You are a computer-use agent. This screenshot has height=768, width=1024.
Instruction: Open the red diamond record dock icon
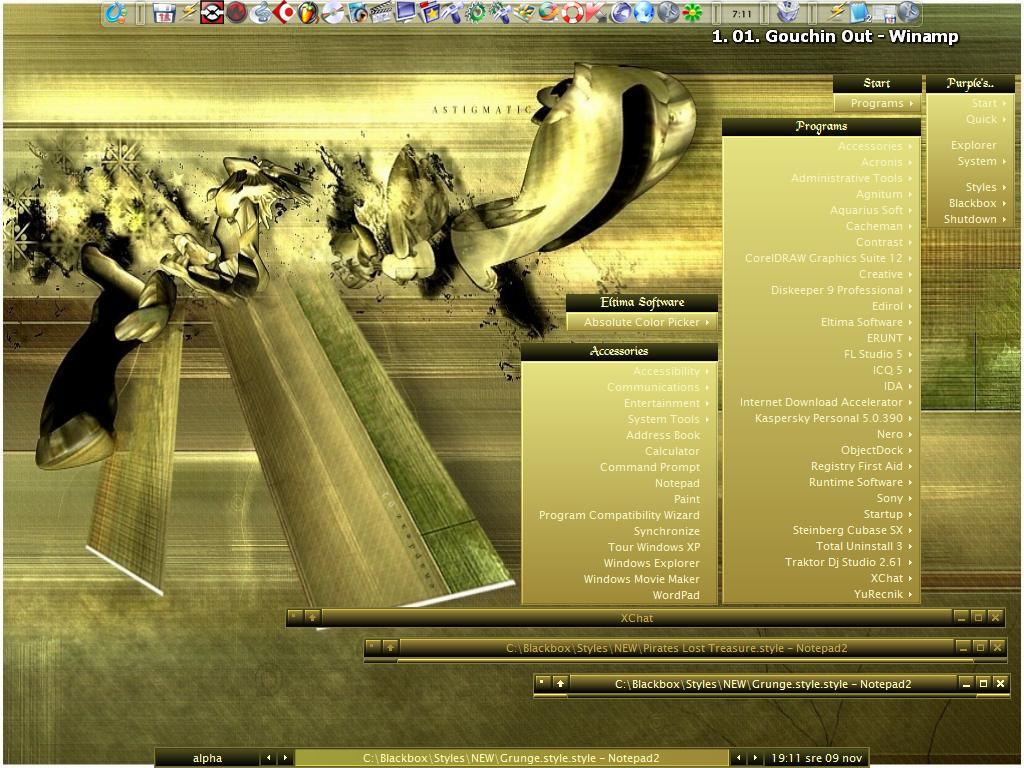click(284, 12)
